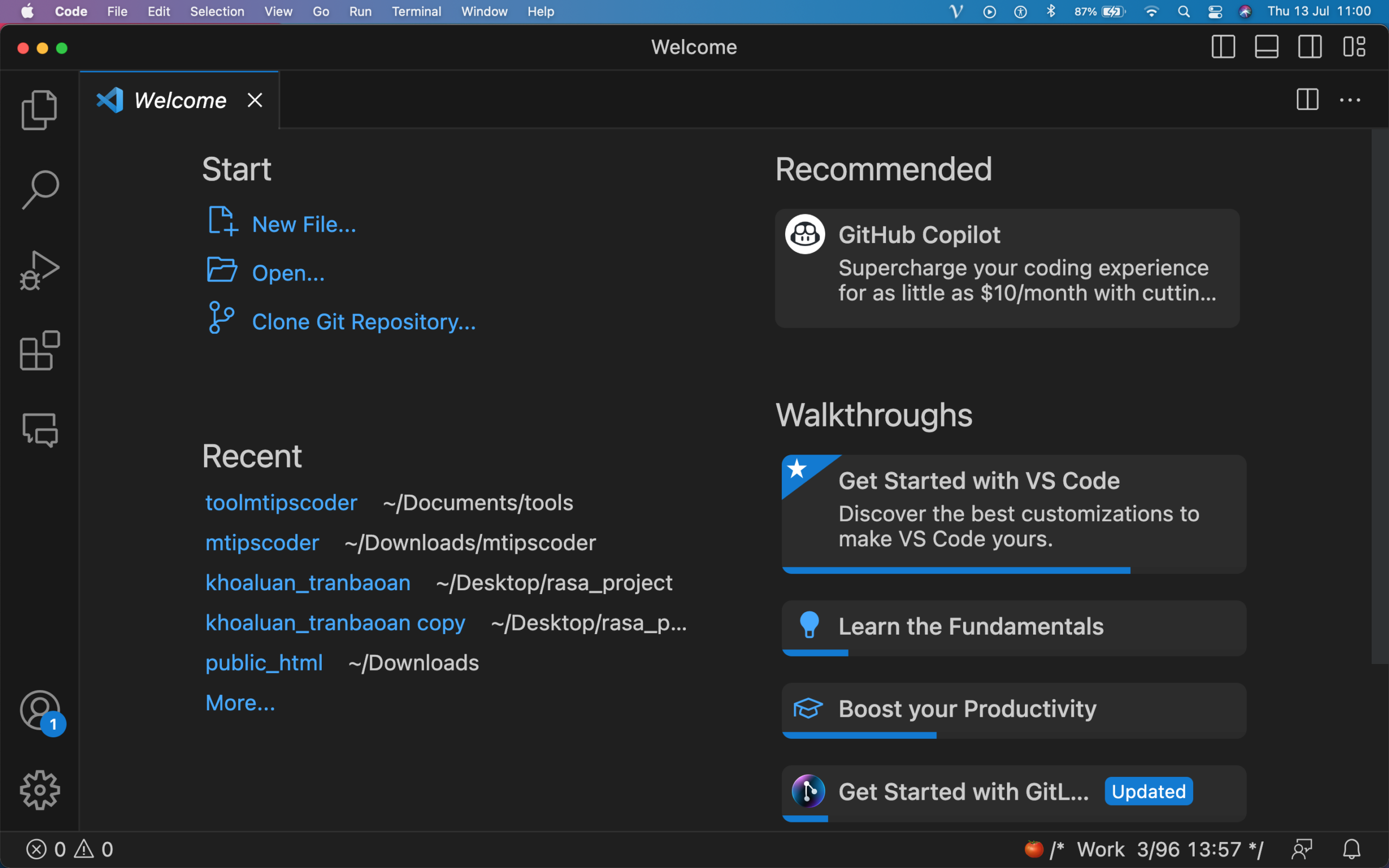Viewport: 1389px width, 868px height.
Task: Open the toolmtipscoder recent project
Action: click(281, 502)
